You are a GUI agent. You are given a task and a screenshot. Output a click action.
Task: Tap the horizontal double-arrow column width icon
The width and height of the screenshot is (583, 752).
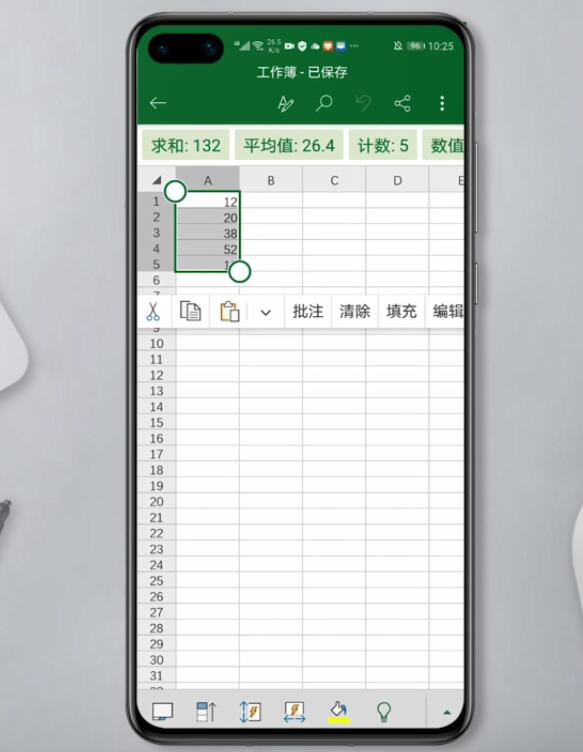point(294,712)
